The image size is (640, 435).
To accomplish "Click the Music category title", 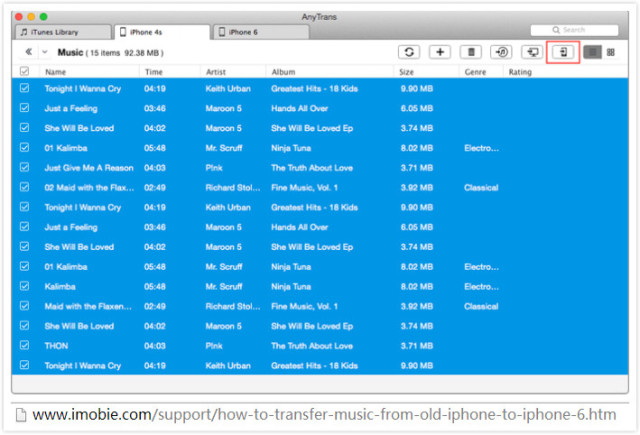I will point(70,52).
